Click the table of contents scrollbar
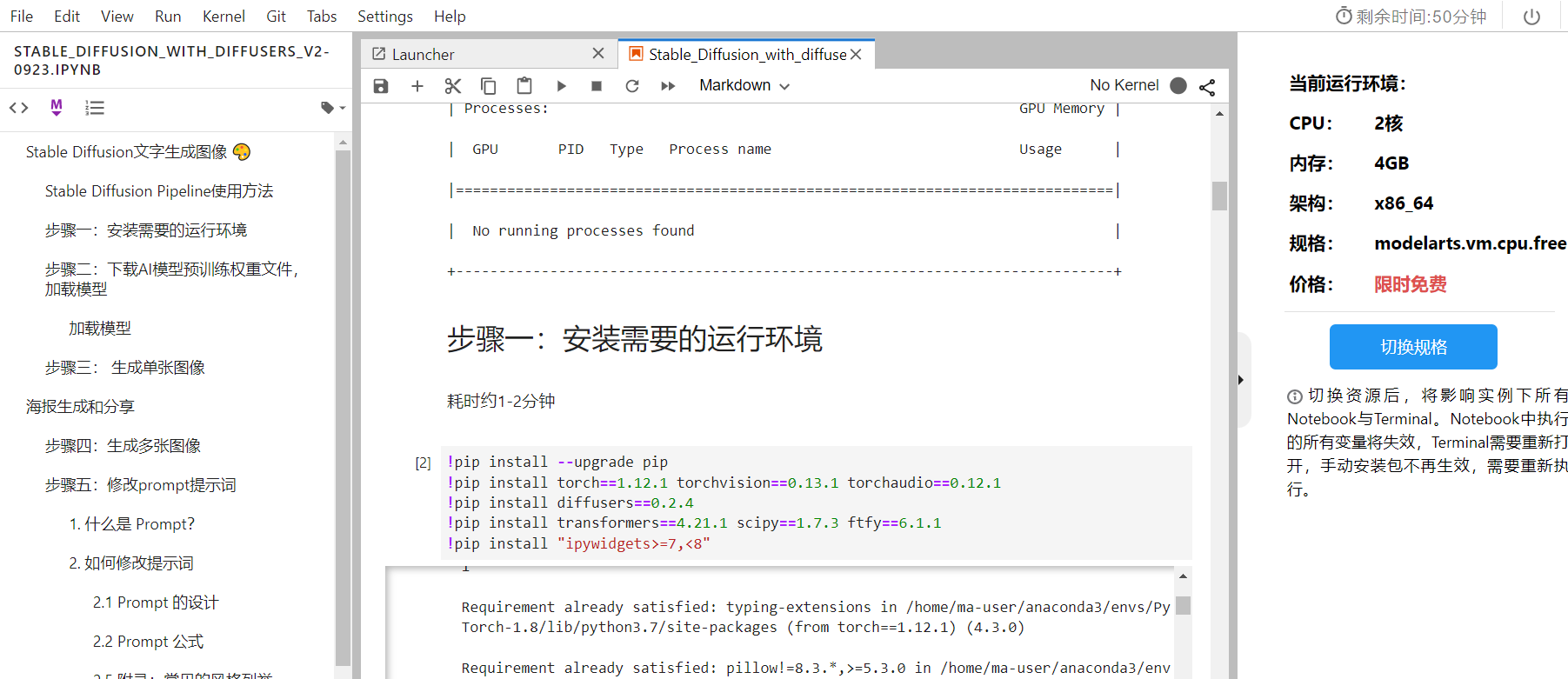Screen dimensions: 1568x679 point(343,409)
